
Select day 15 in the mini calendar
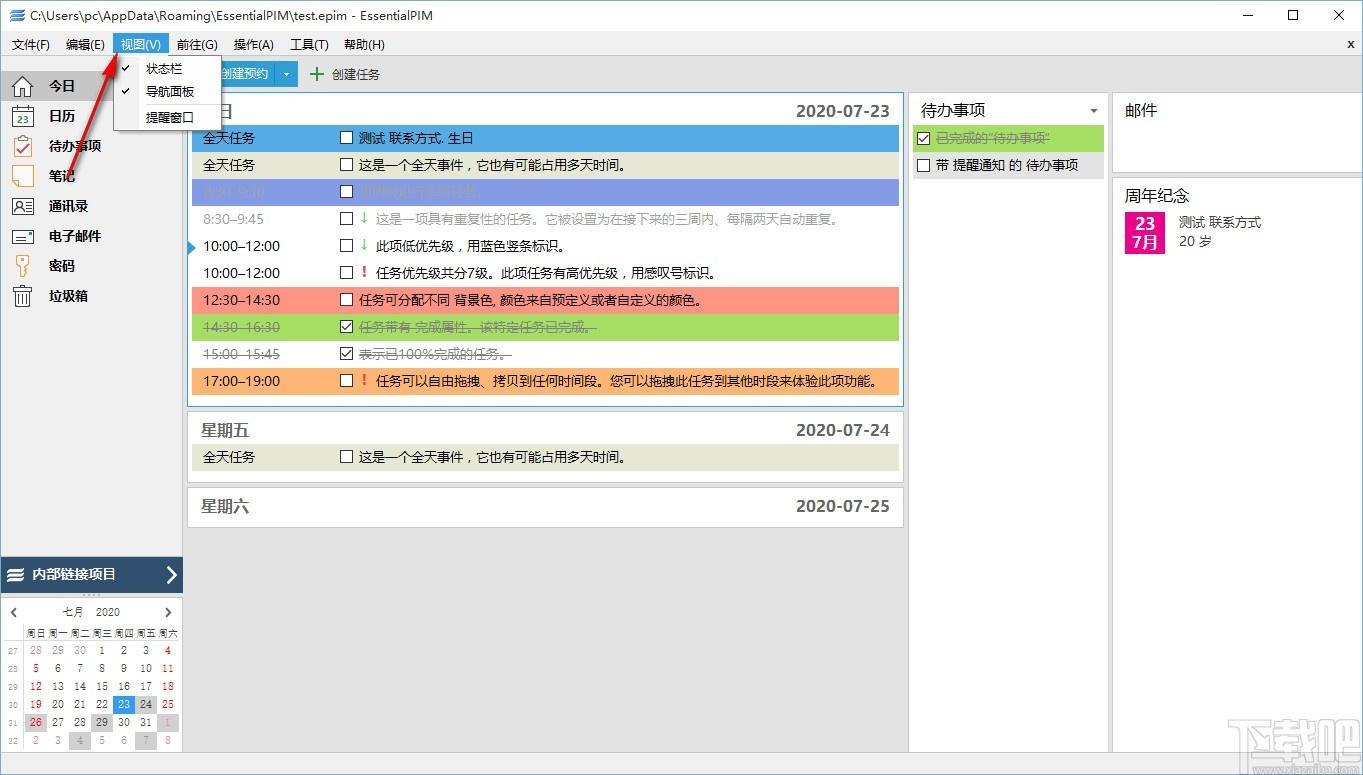[x=102, y=686]
